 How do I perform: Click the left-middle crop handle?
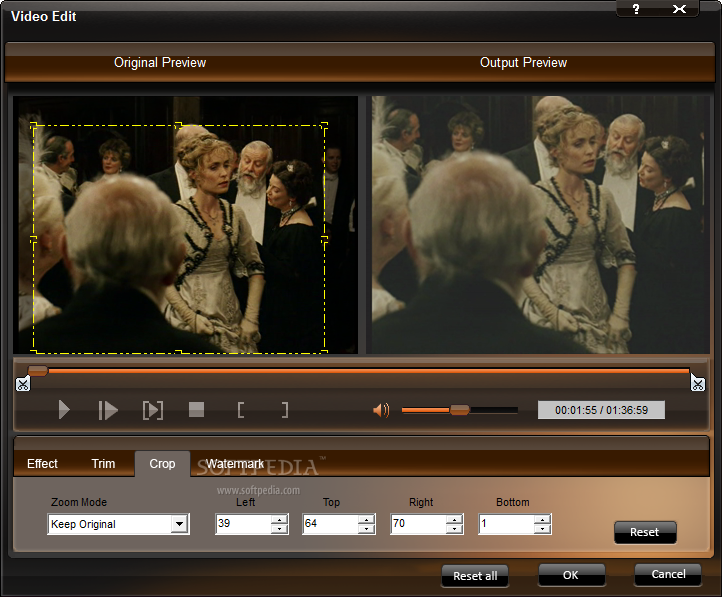(33, 240)
